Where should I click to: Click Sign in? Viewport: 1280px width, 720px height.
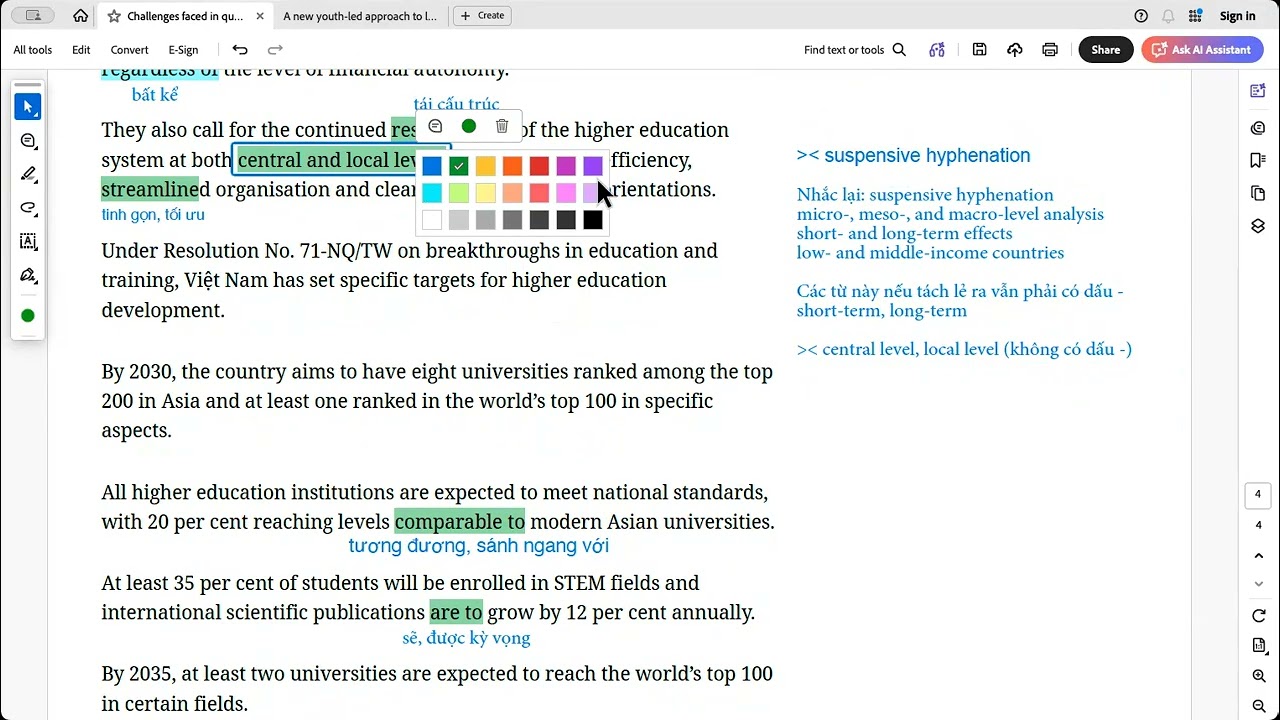[1237, 16]
